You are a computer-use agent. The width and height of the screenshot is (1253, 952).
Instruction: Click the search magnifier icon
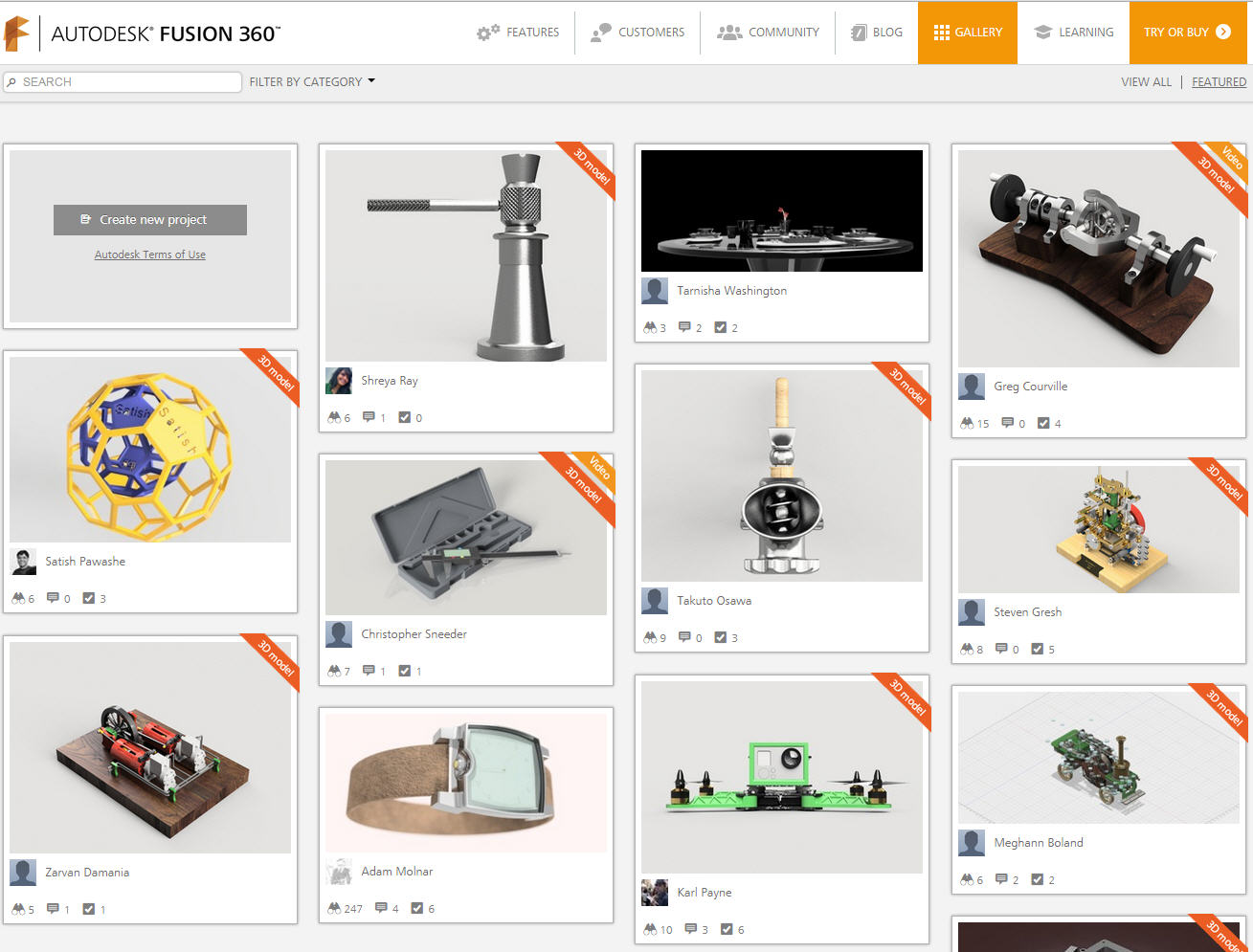click(11, 82)
